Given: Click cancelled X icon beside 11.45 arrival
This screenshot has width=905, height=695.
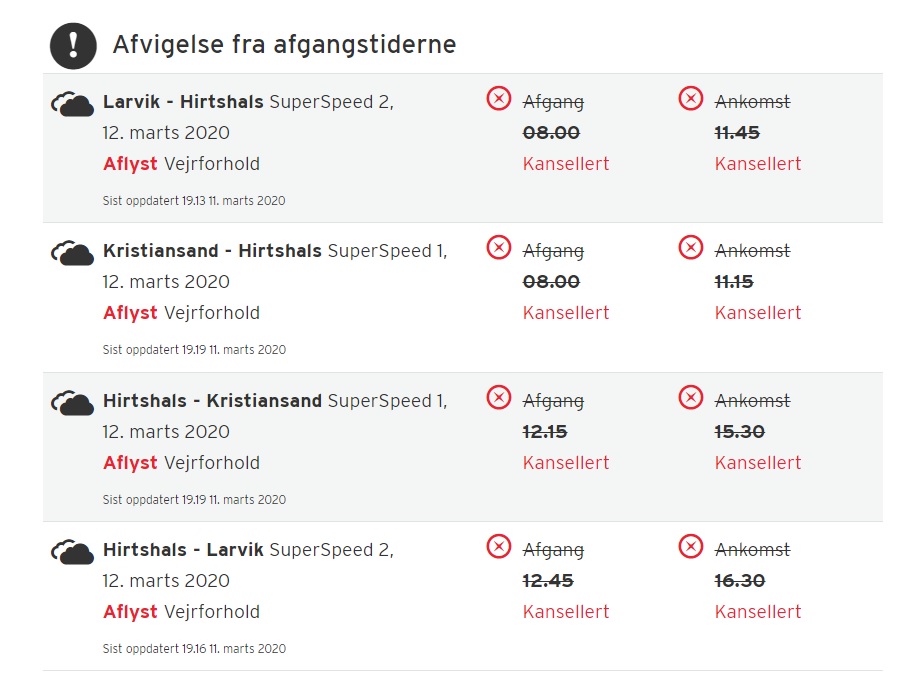Looking at the screenshot, I should coord(690,98).
